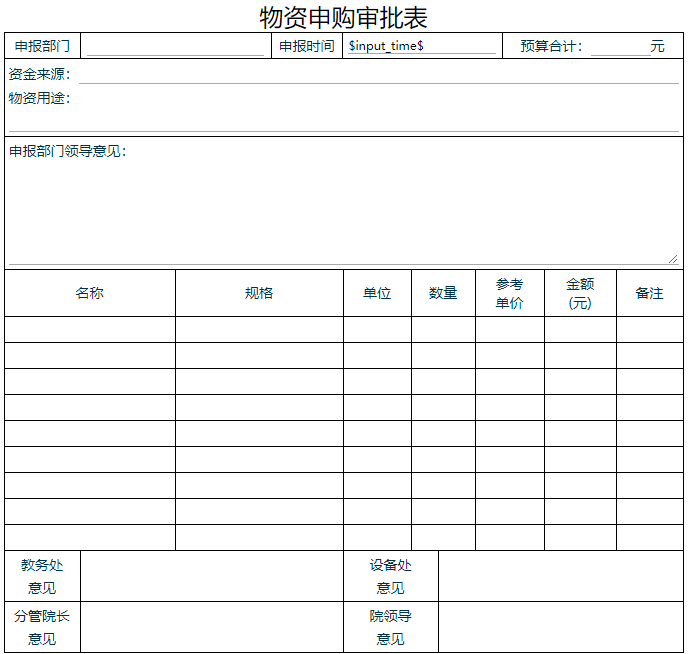Select the 申报时间 field showing $input_time$
The height and width of the screenshot is (654, 689).
pos(421,46)
